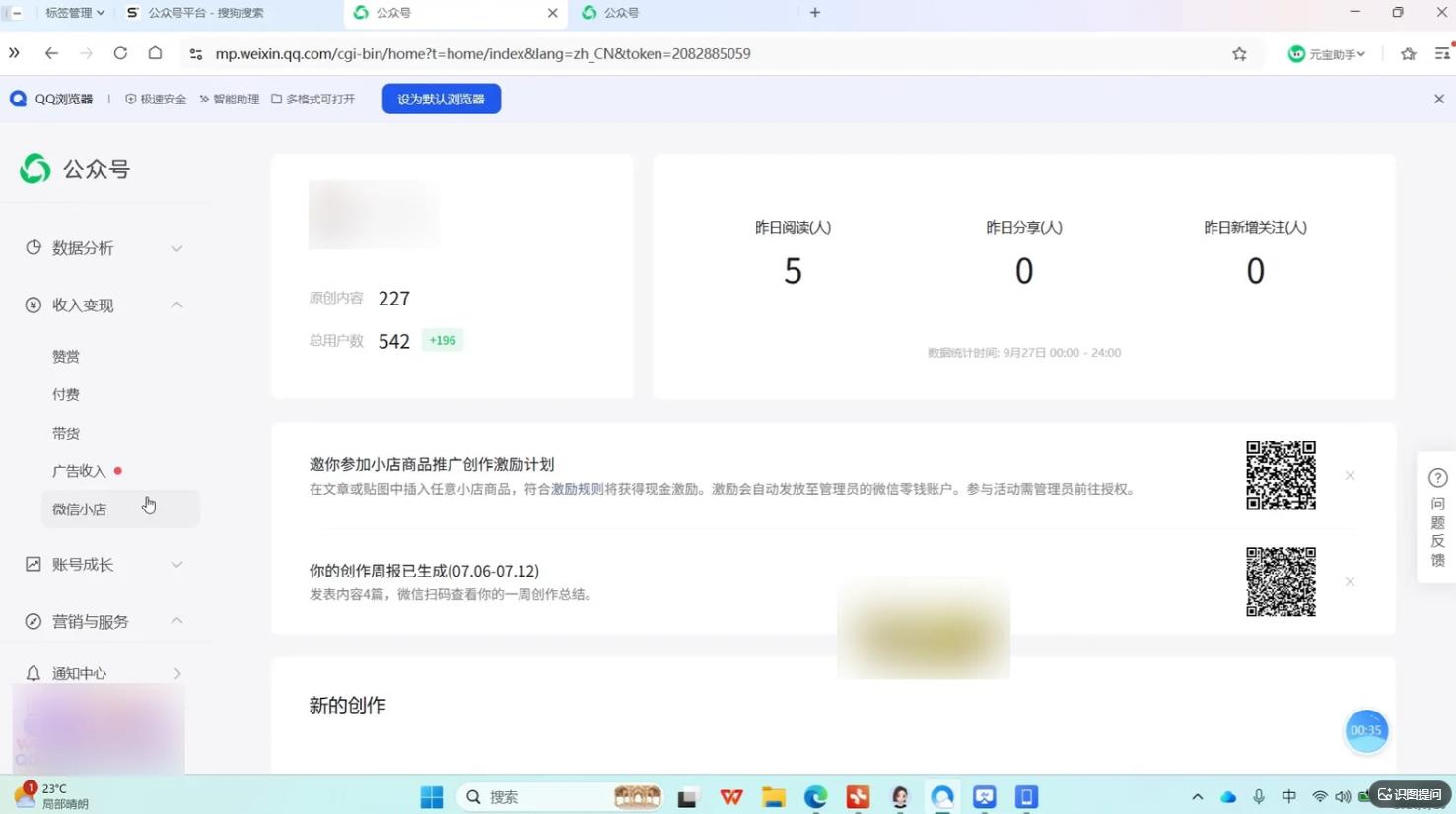1456x814 pixels.
Task: Close the active 公众号 tab
Action: (552, 13)
